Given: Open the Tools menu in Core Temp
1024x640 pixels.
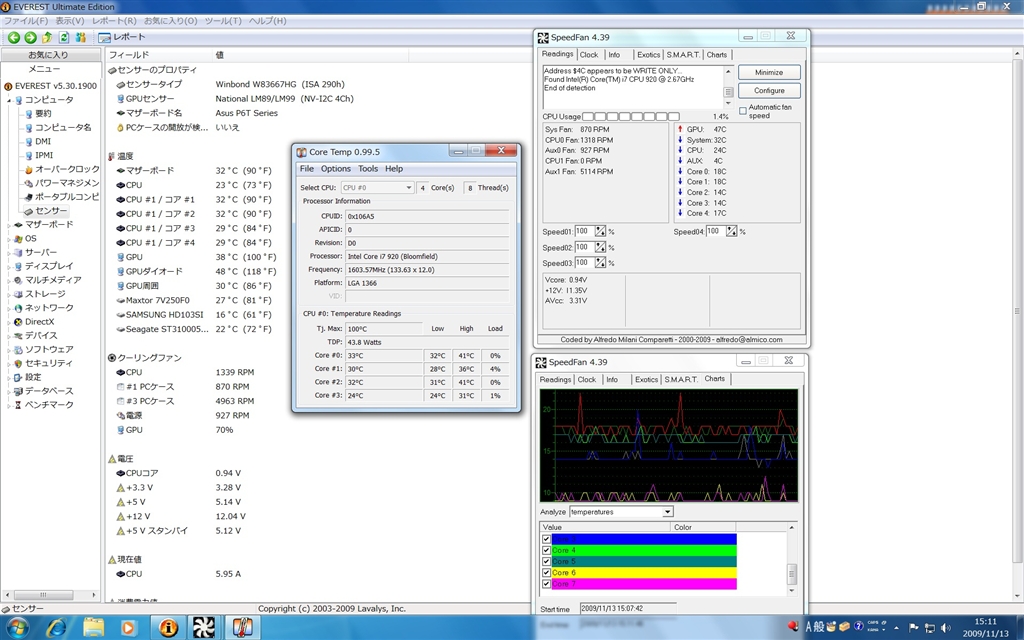Looking at the screenshot, I should coord(368,169).
